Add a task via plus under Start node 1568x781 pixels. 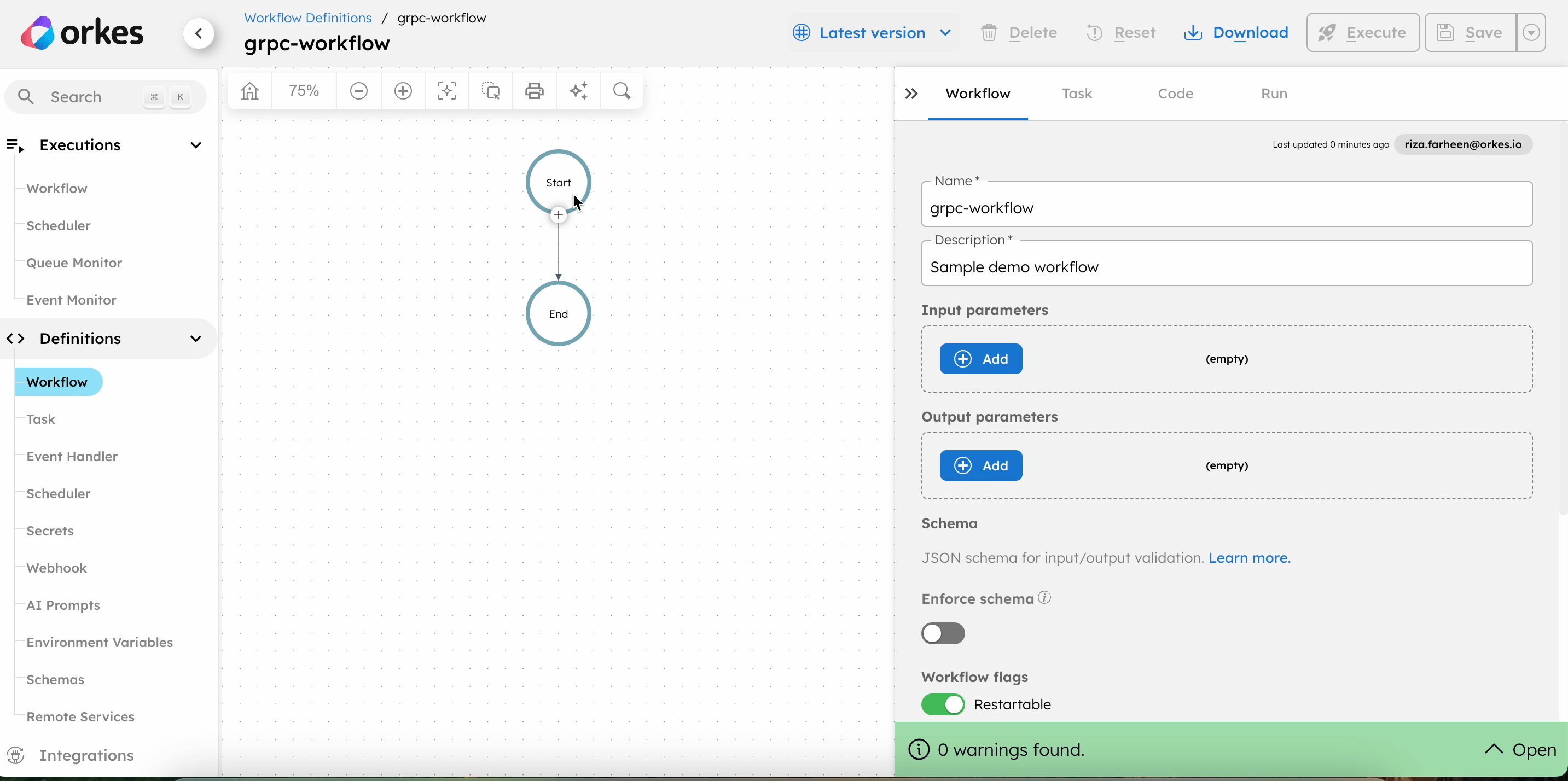[x=558, y=215]
